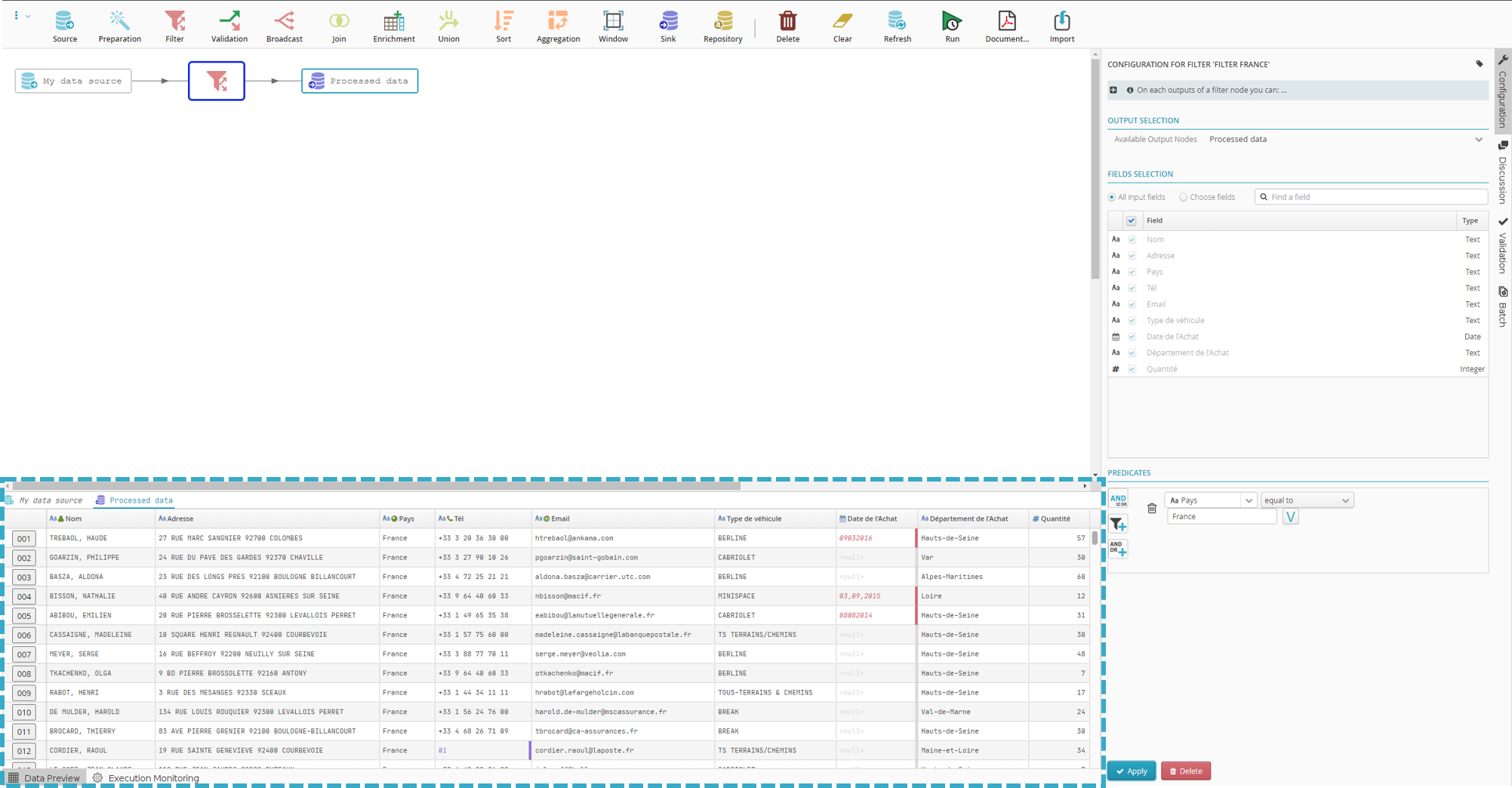
Task: Toggle the select-all fields header checkbox
Action: [x=1132, y=221]
